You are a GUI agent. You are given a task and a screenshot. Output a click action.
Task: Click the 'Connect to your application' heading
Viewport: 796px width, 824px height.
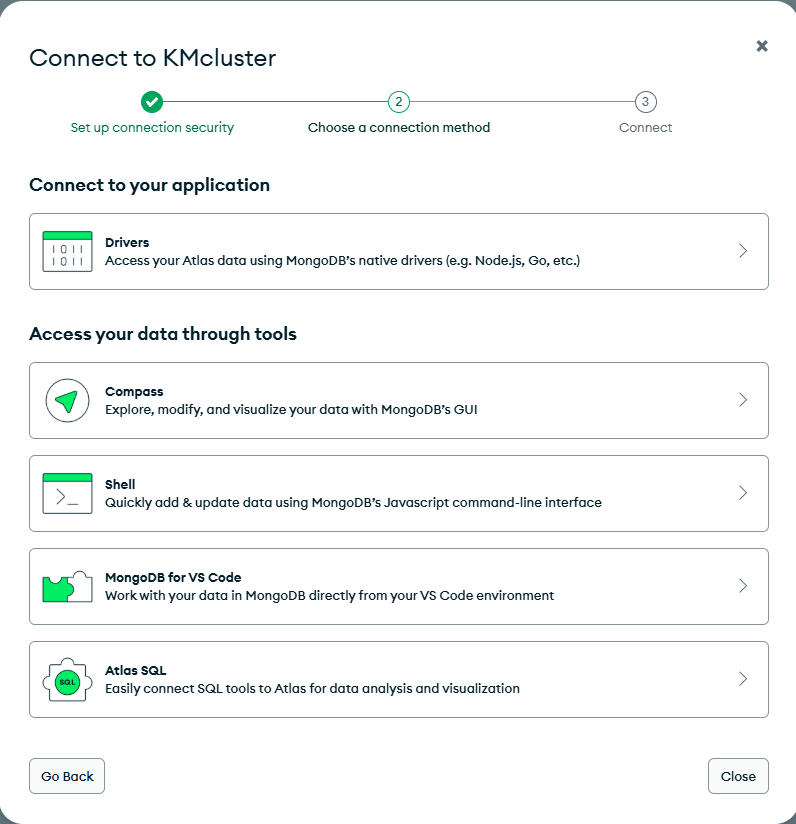pos(149,186)
